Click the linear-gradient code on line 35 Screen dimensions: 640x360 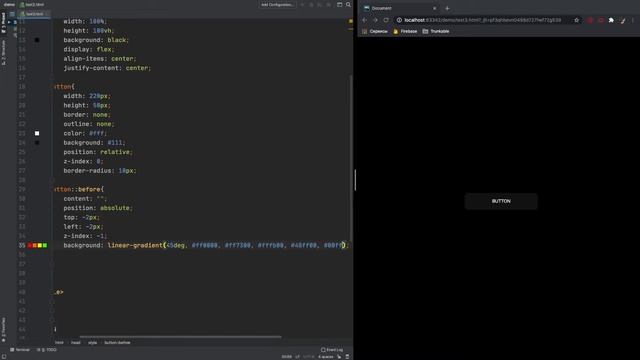[206, 245]
